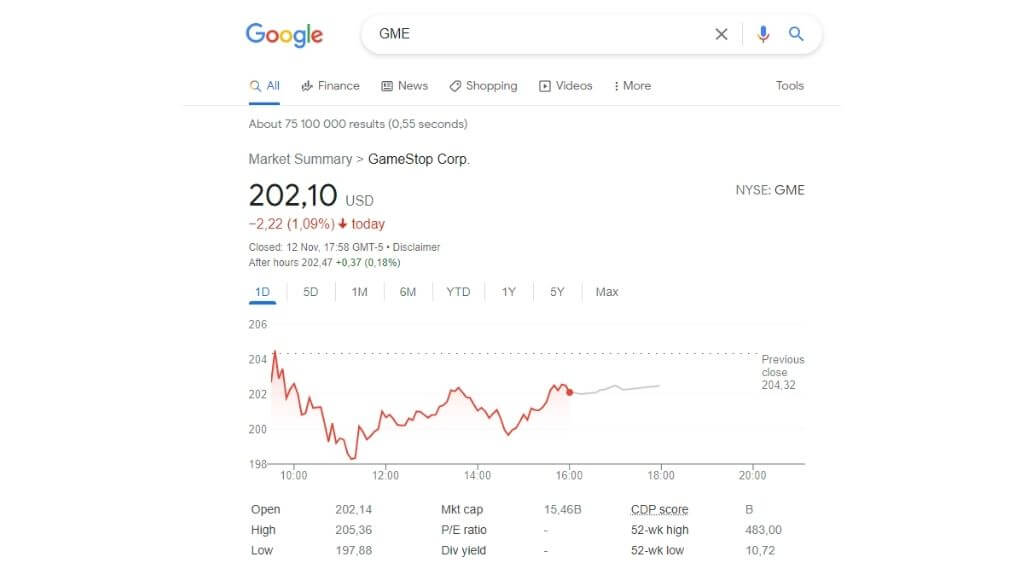Show the 1M chart range
1024x576 pixels.
[359, 292]
